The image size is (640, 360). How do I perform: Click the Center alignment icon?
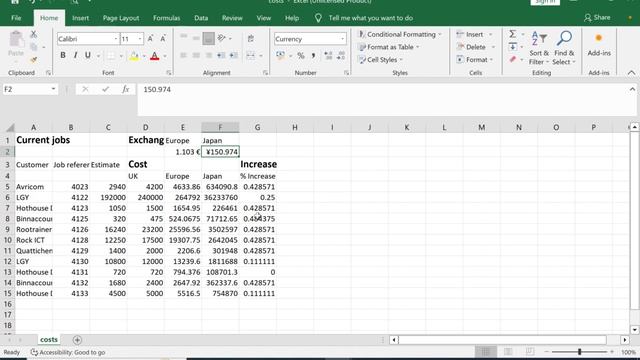[196, 55]
